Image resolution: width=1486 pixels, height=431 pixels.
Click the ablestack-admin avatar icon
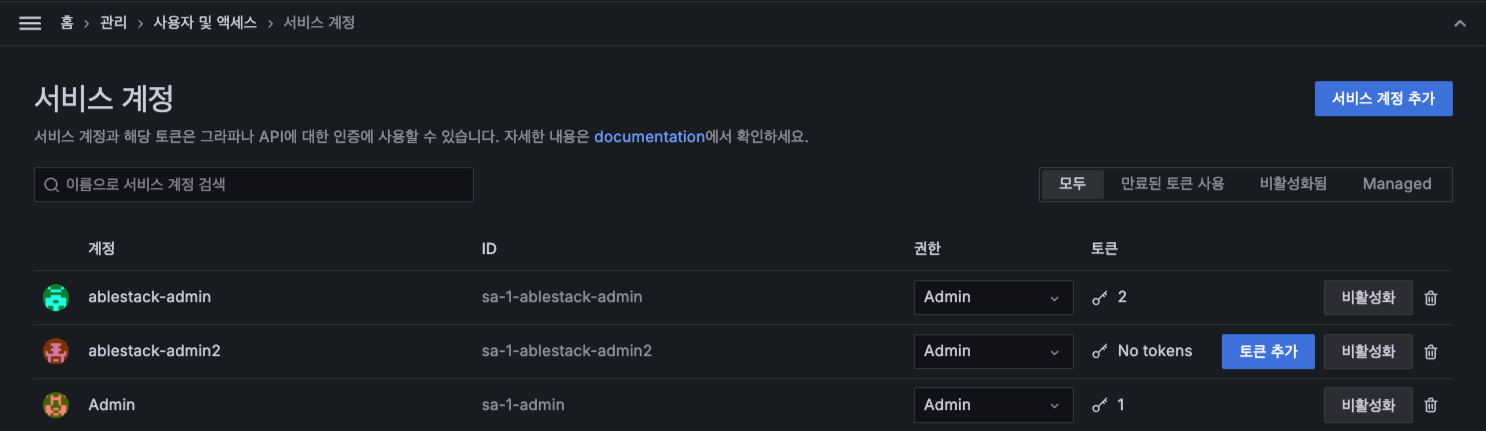coord(56,297)
